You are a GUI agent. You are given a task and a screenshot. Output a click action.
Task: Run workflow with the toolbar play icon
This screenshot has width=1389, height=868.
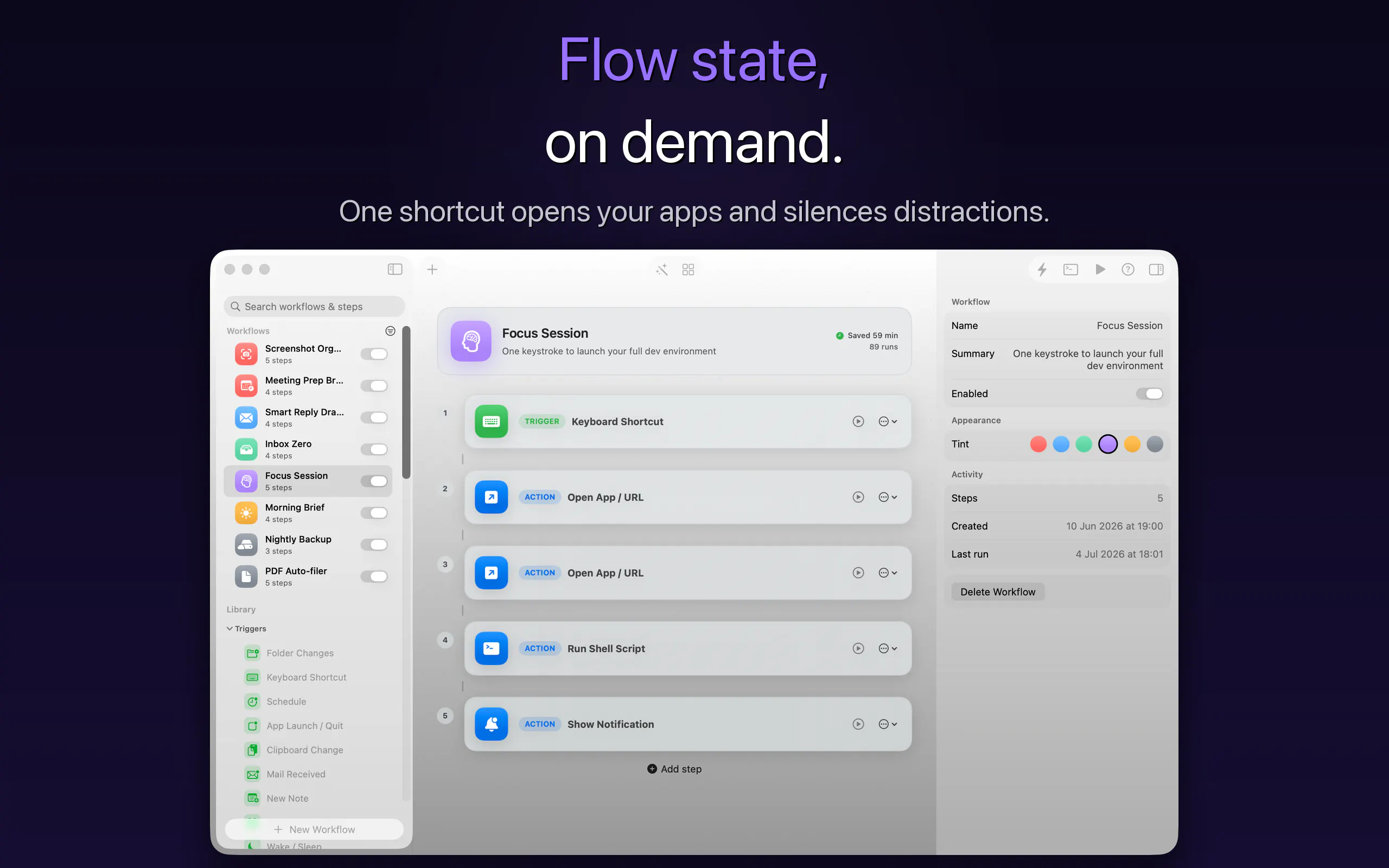pos(1100,269)
